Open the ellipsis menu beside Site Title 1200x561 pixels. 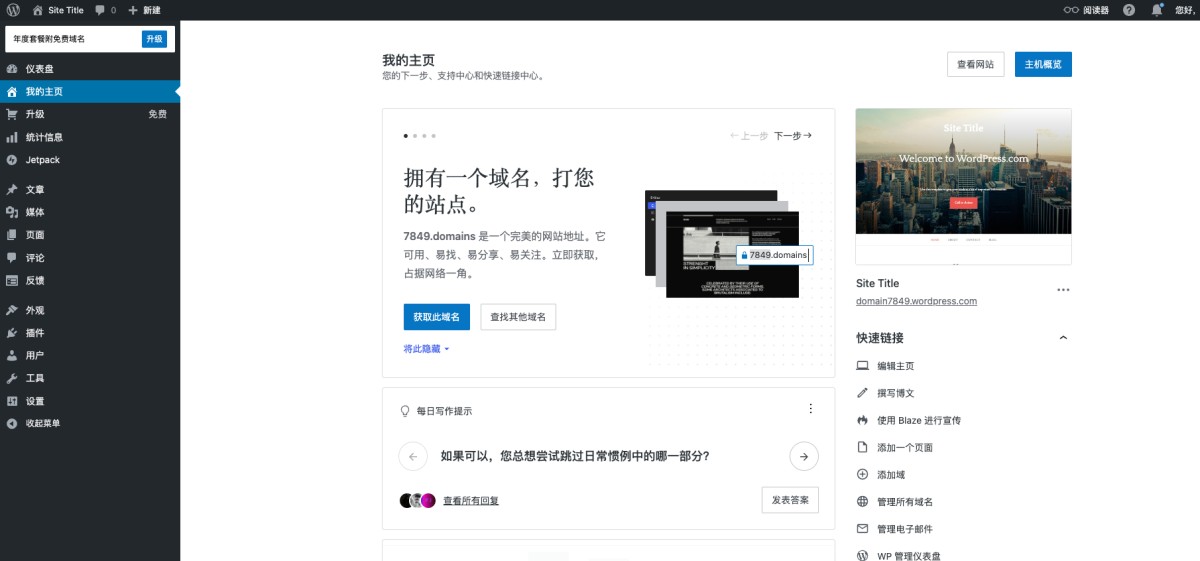[1063, 290]
